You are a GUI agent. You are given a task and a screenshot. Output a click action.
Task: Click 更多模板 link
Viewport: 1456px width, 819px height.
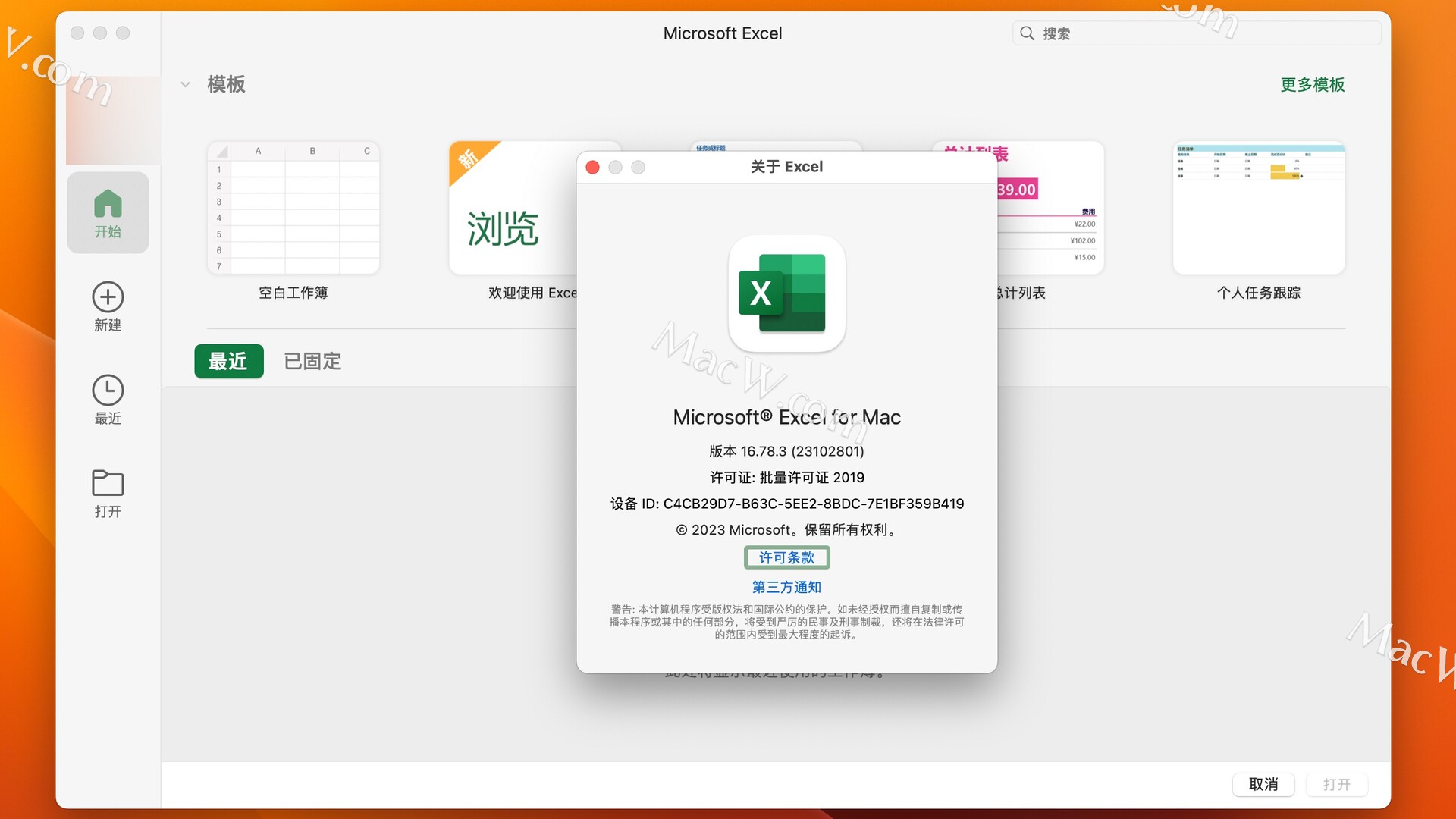1313,85
